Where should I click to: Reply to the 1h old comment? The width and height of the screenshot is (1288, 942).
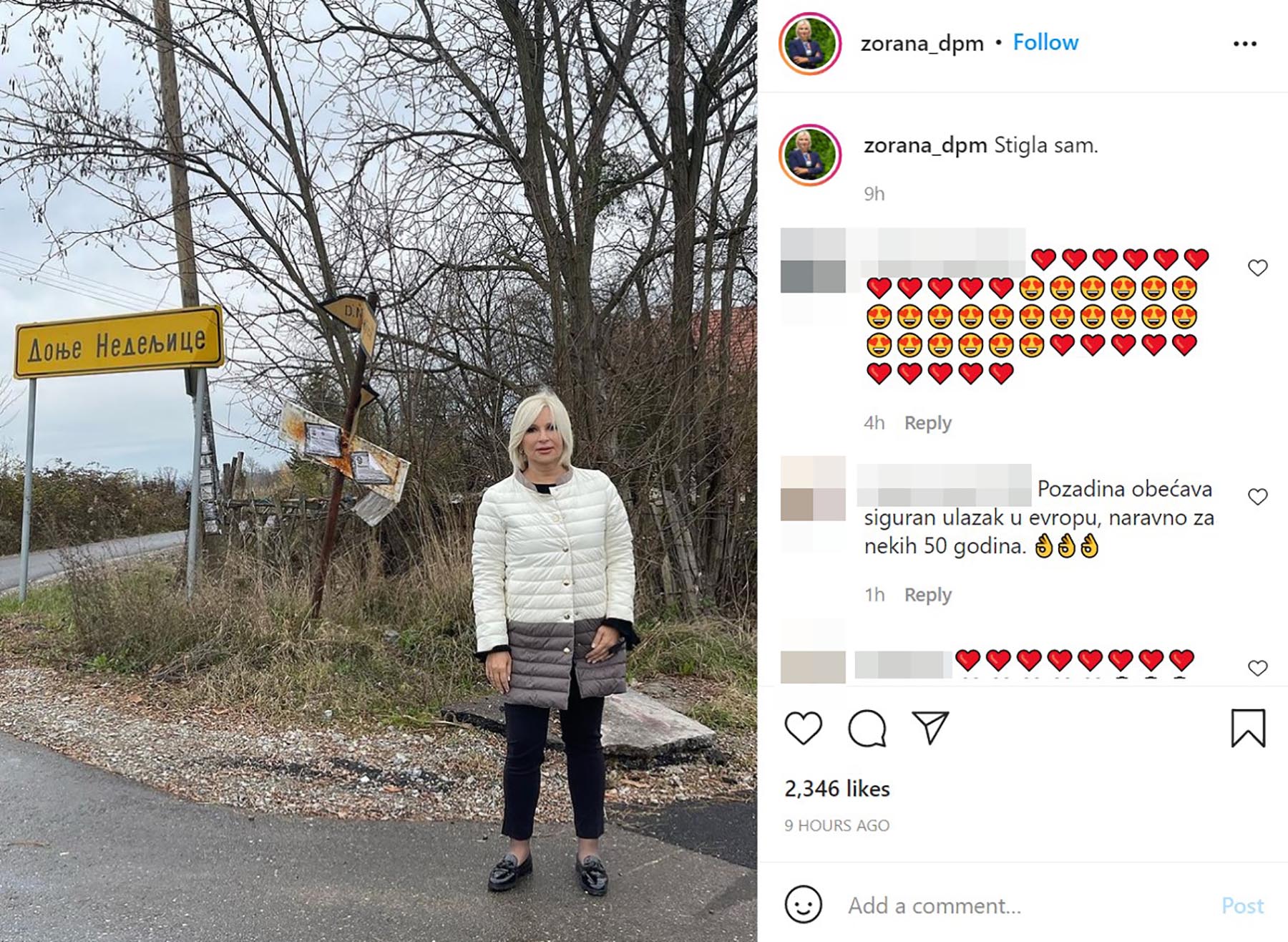click(927, 595)
